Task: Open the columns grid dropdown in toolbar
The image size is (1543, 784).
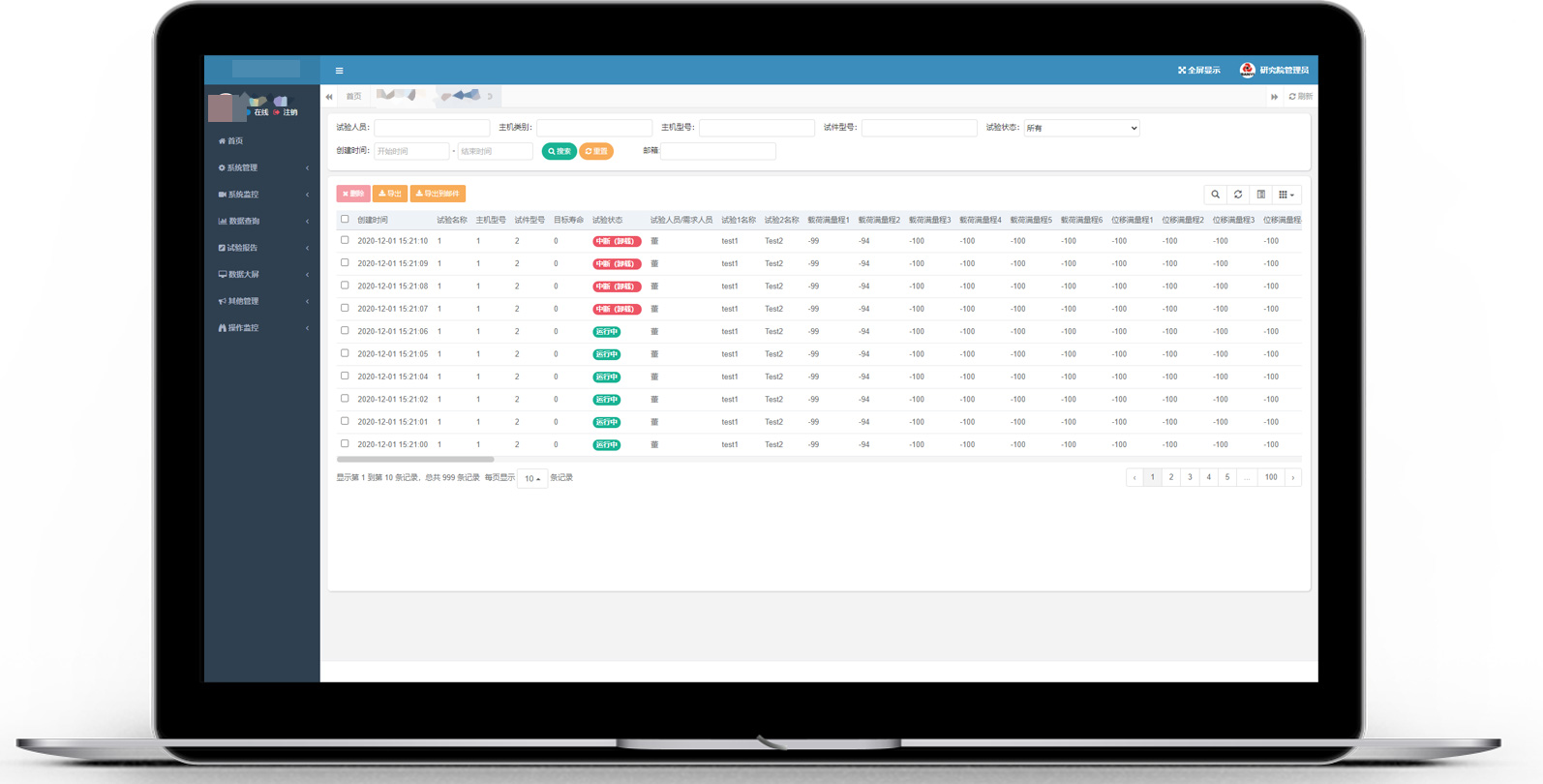Action: (x=1286, y=195)
